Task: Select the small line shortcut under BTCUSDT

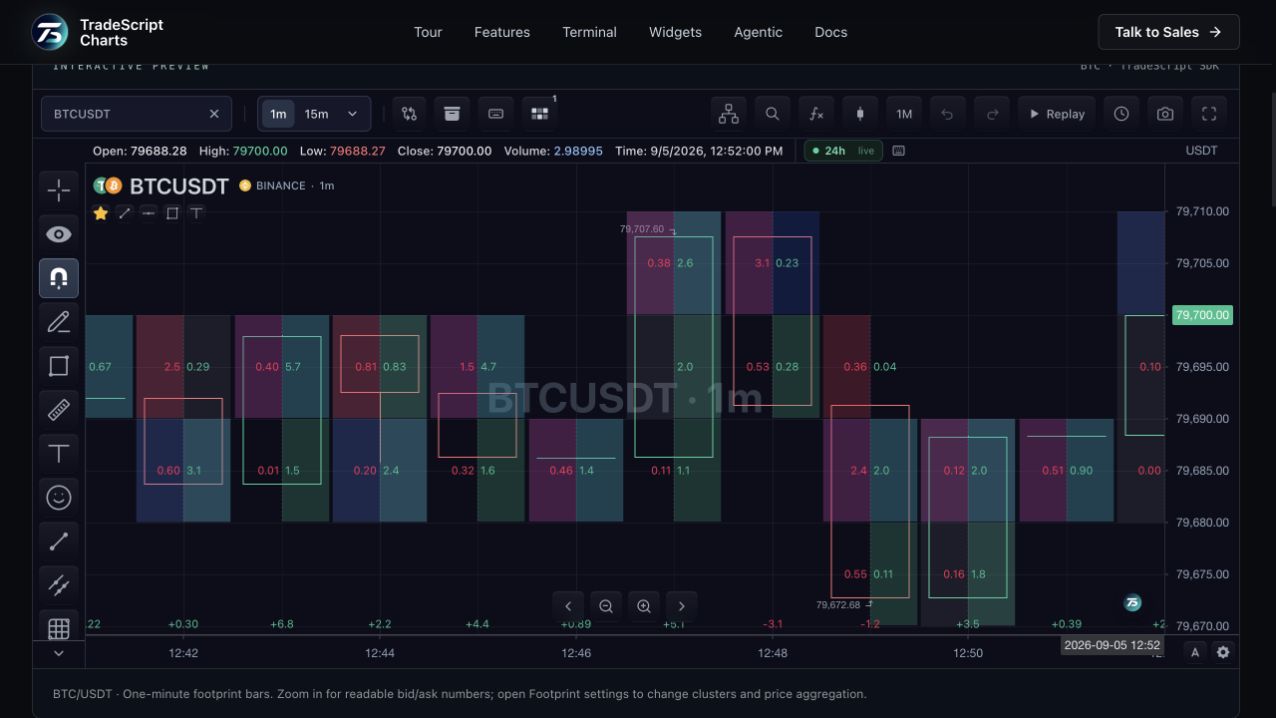Action: coord(124,213)
